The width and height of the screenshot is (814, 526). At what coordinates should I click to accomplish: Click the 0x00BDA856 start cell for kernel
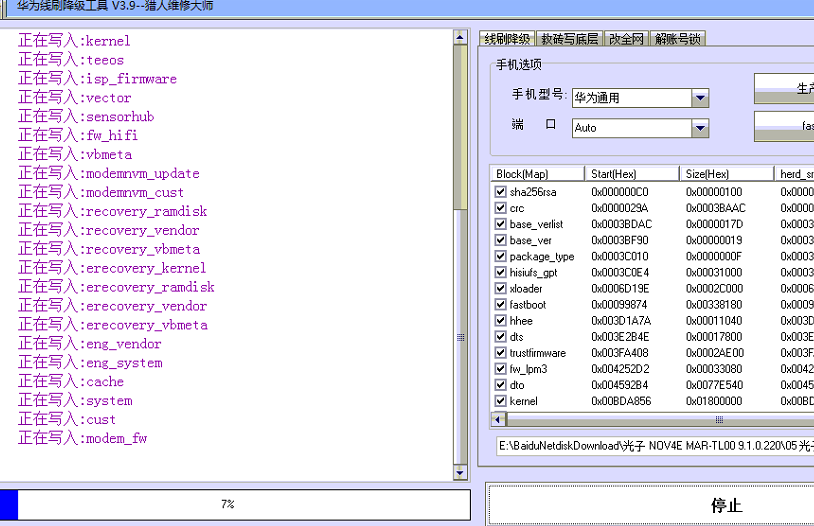tap(621, 401)
